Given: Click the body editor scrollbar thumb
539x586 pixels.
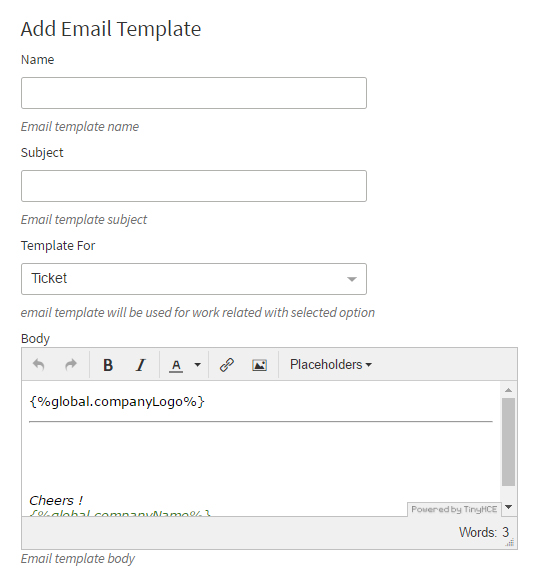Looking at the screenshot, I should point(508,442).
